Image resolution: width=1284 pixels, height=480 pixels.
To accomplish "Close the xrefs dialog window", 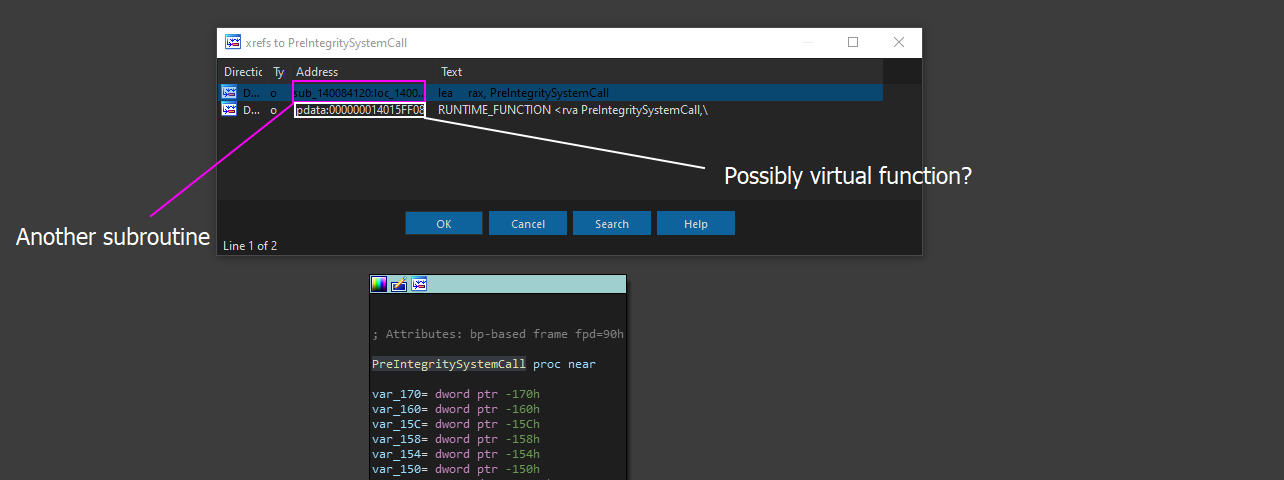I will coord(899,43).
